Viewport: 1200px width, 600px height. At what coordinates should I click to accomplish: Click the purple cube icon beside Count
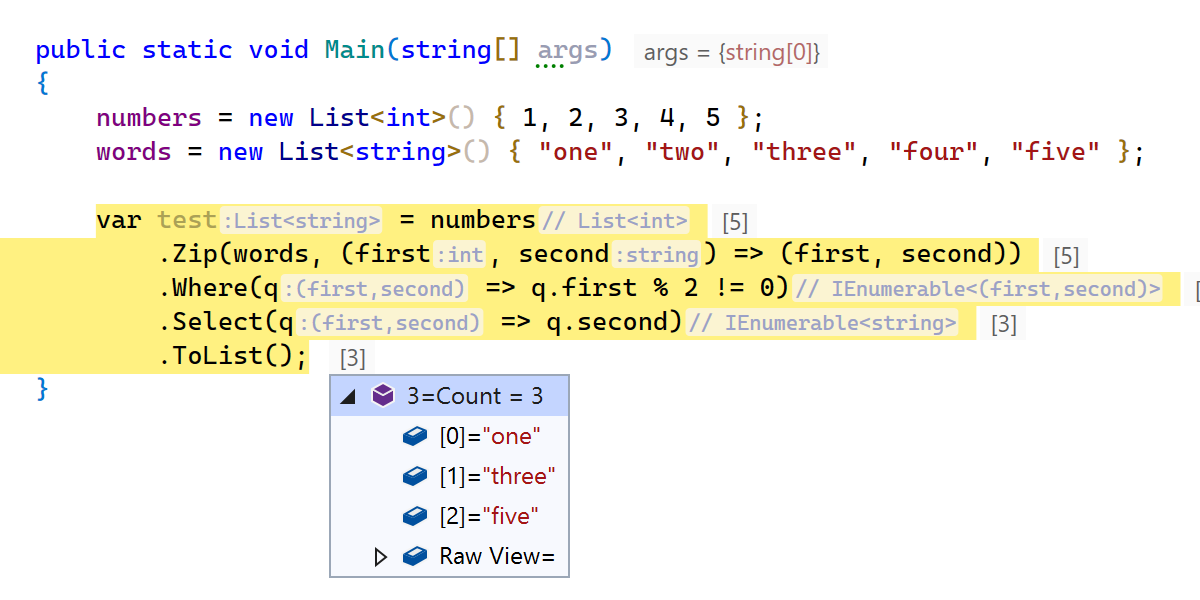(382, 396)
